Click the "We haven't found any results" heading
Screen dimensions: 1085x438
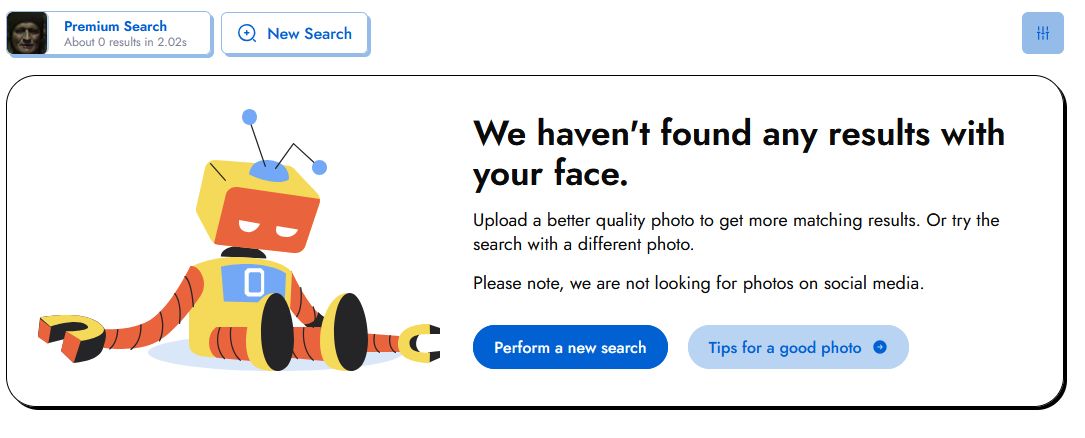click(x=738, y=153)
